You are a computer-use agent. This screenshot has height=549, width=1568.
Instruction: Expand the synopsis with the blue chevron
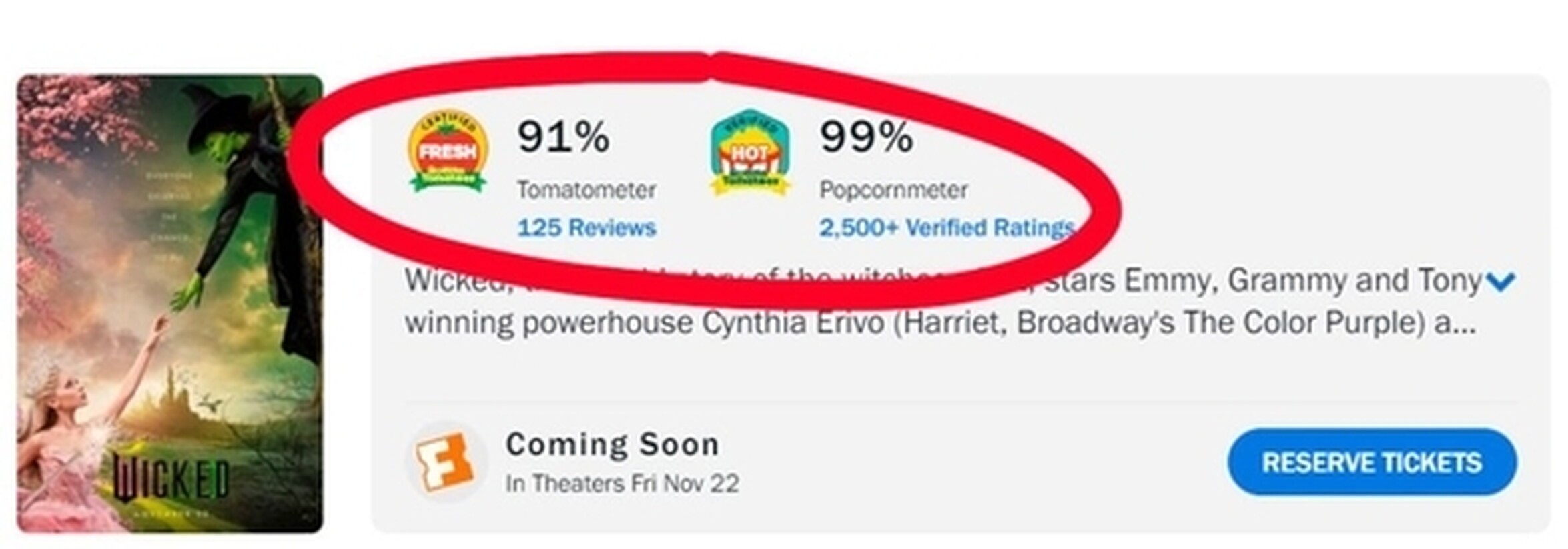(1499, 282)
